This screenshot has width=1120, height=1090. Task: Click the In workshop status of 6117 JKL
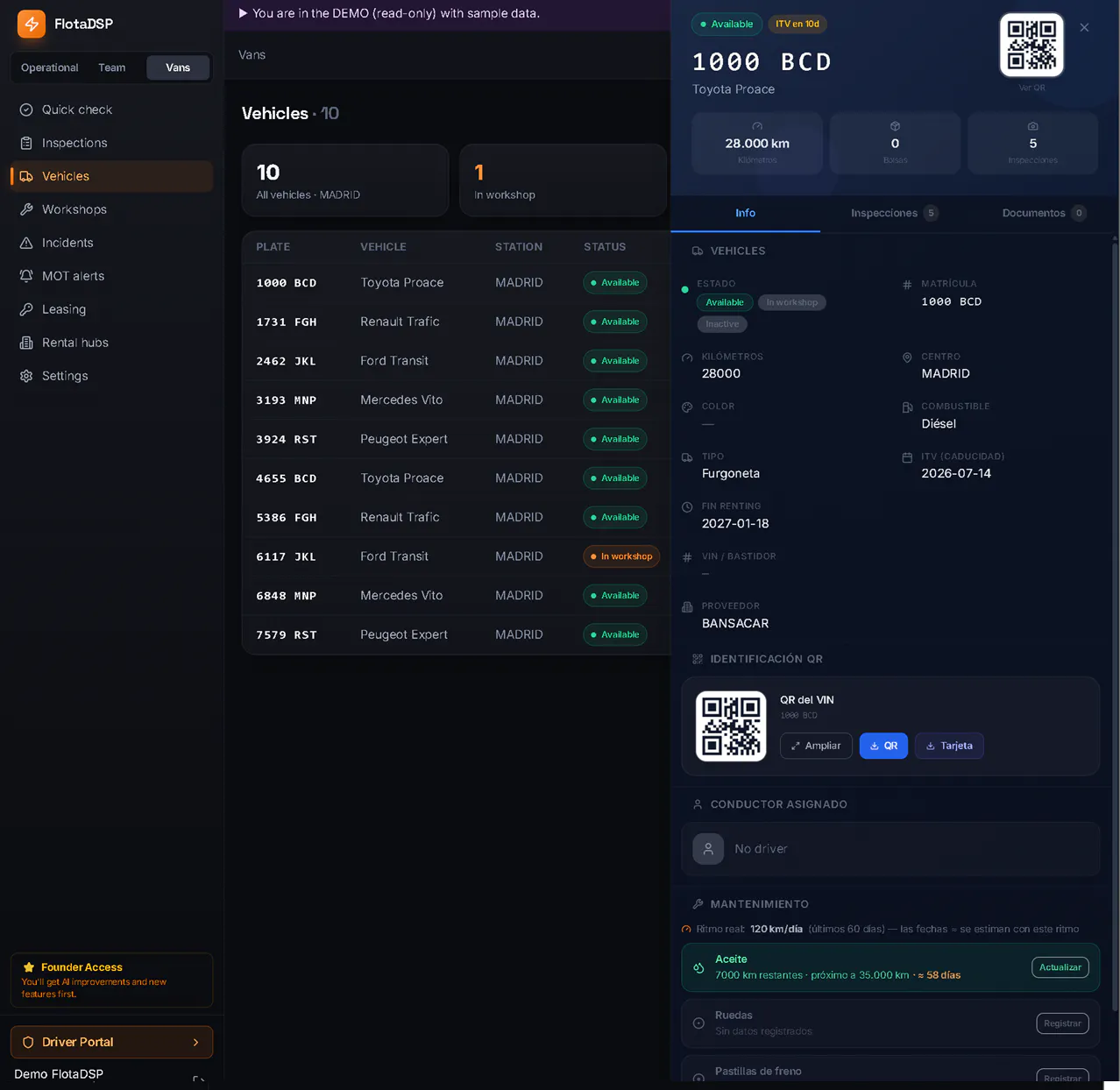click(x=621, y=556)
